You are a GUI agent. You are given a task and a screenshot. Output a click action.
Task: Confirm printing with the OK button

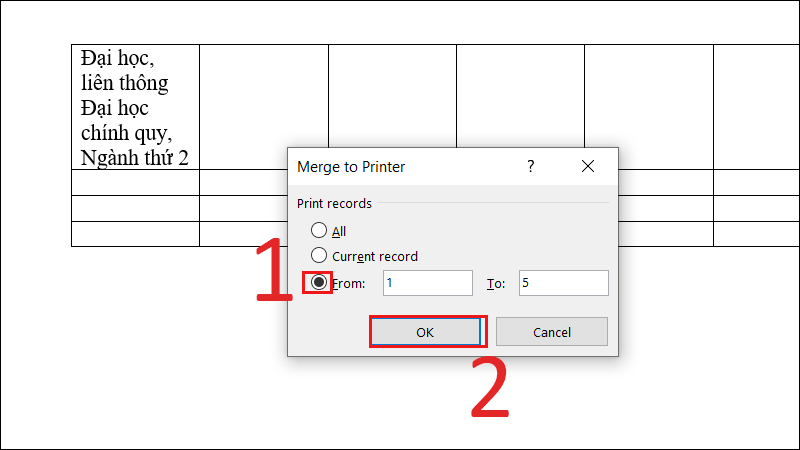(x=425, y=332)
